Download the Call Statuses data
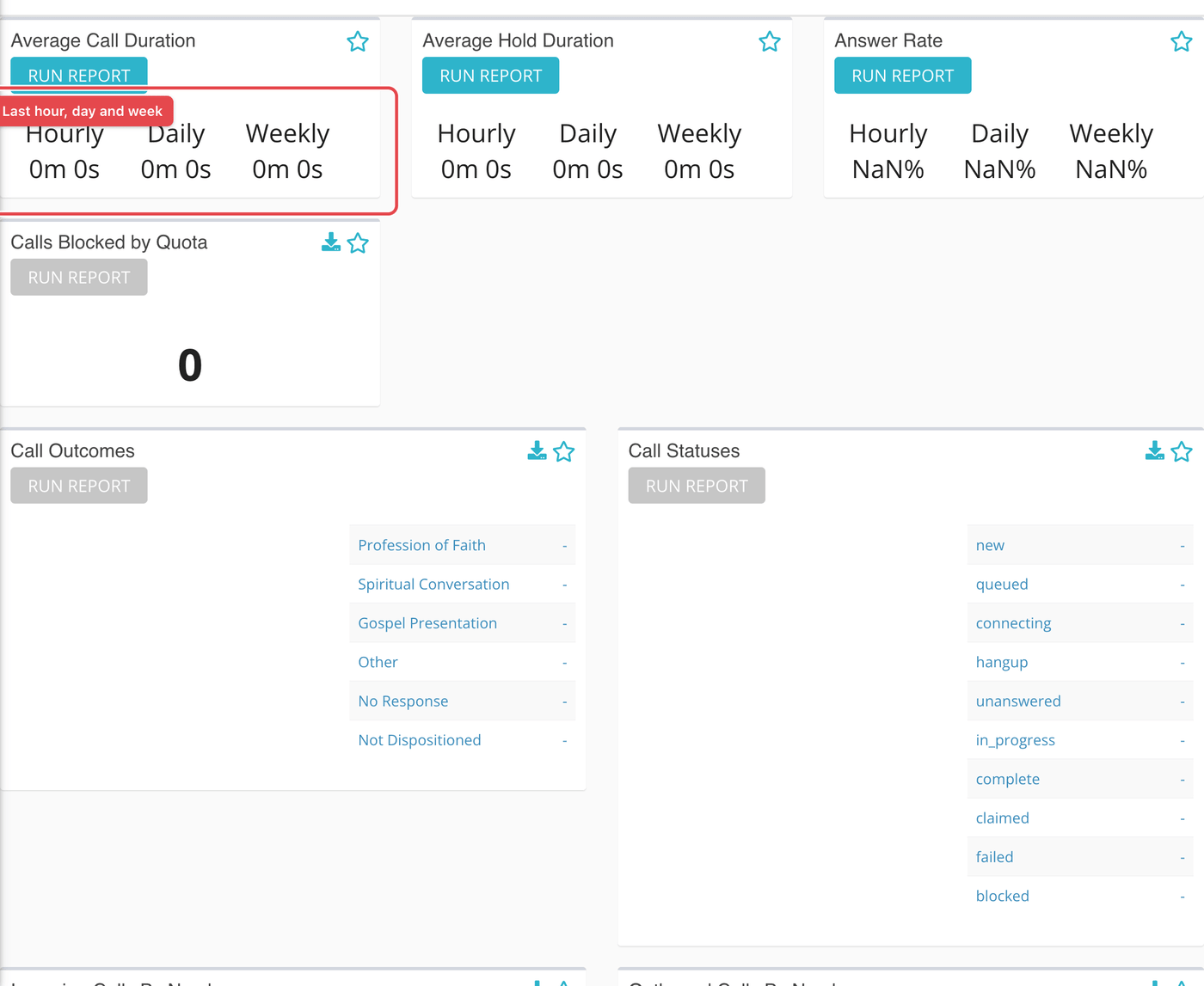The image size is (1204, 986). [1155, 450]
